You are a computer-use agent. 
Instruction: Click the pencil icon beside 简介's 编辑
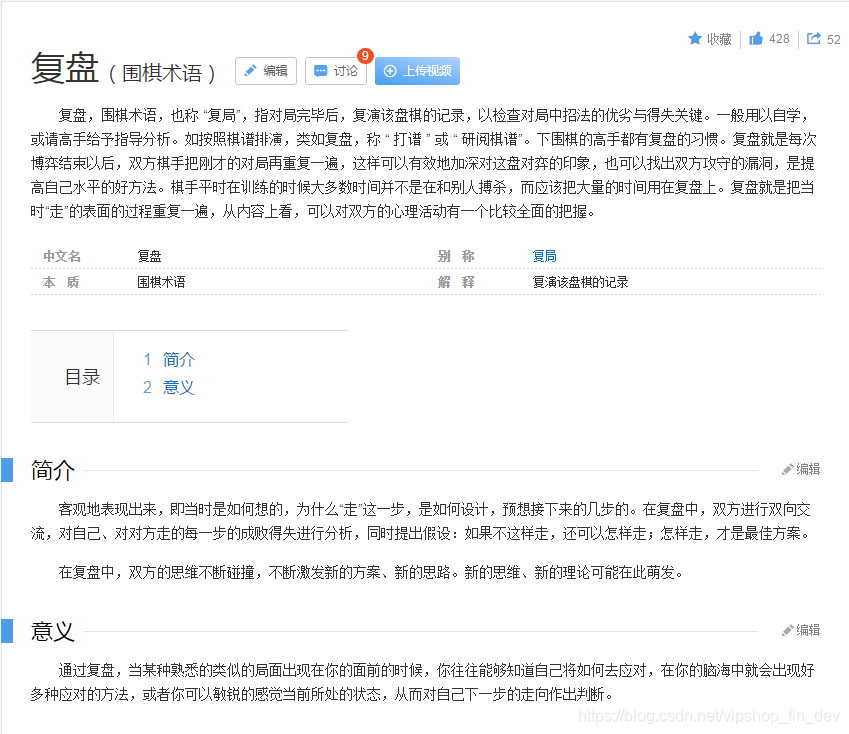tap(787, 469)
